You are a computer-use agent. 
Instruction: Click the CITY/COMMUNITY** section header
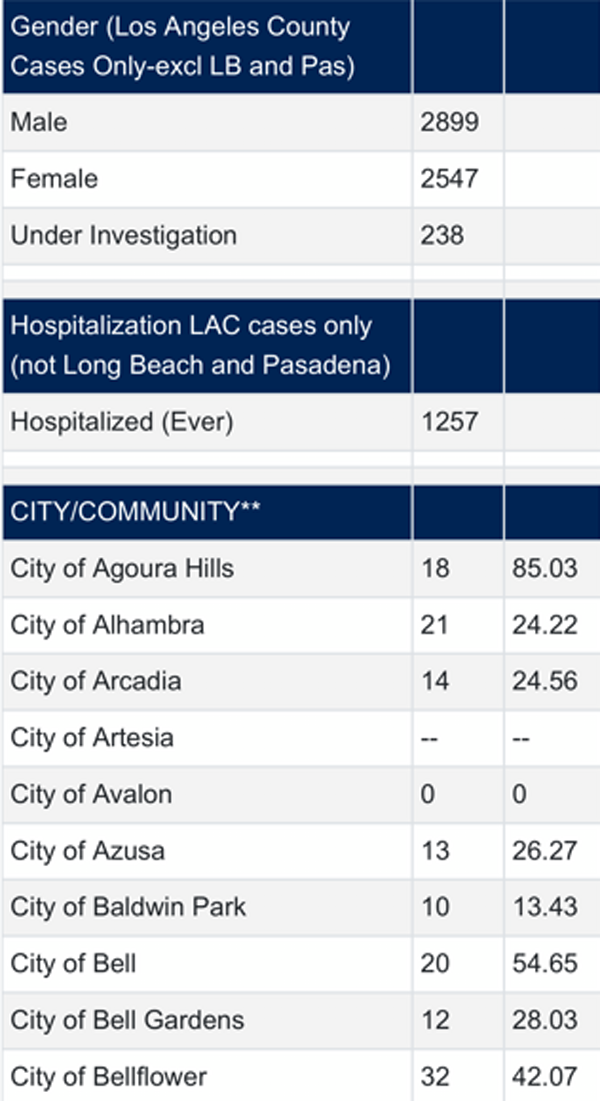pyautogui.click(x=136, y=512)
